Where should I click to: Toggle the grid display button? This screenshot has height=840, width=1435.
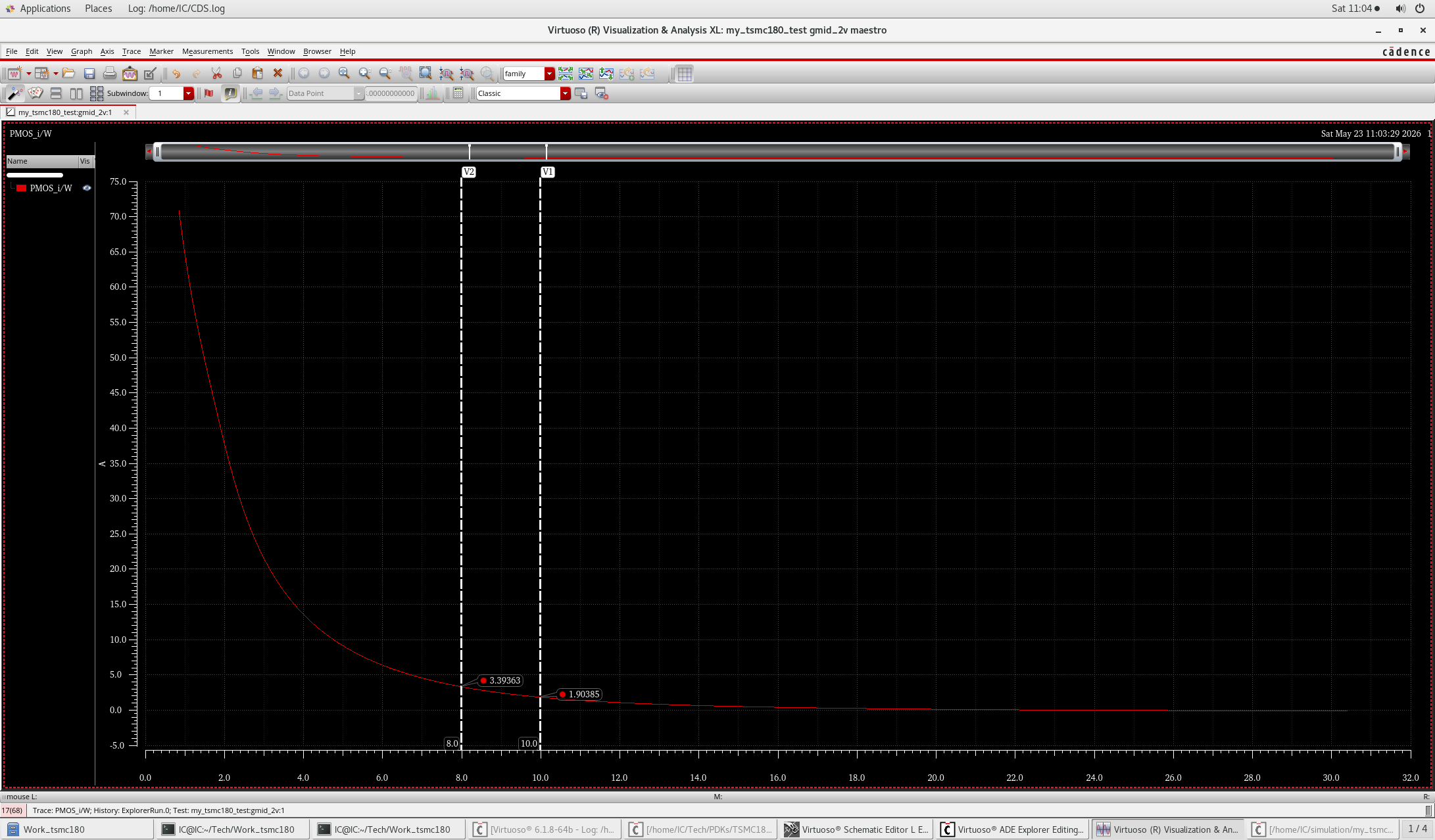point(685,74)
